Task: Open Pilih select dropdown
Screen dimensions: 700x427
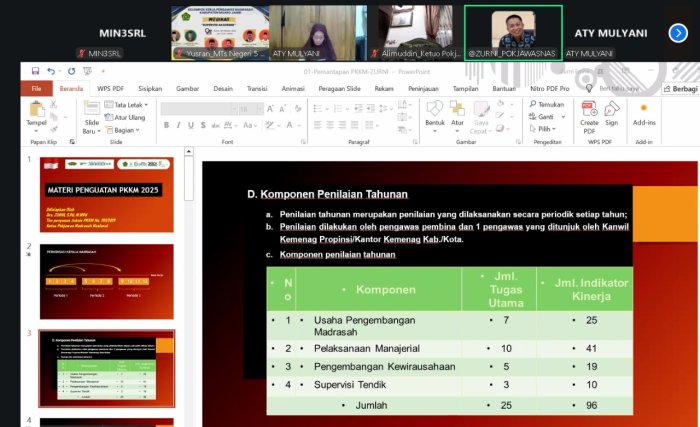Action: [543, 129]
